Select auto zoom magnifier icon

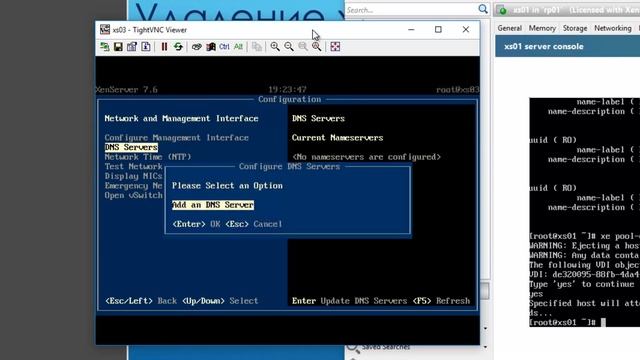[317, 47]
